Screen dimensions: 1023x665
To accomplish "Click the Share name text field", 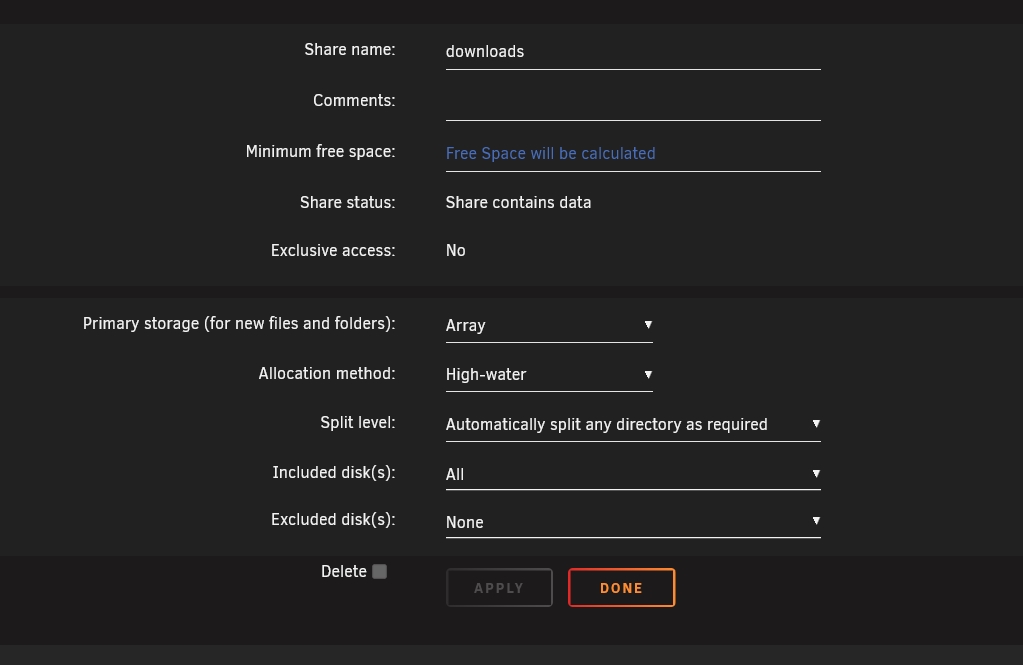I will coord(632,52).
